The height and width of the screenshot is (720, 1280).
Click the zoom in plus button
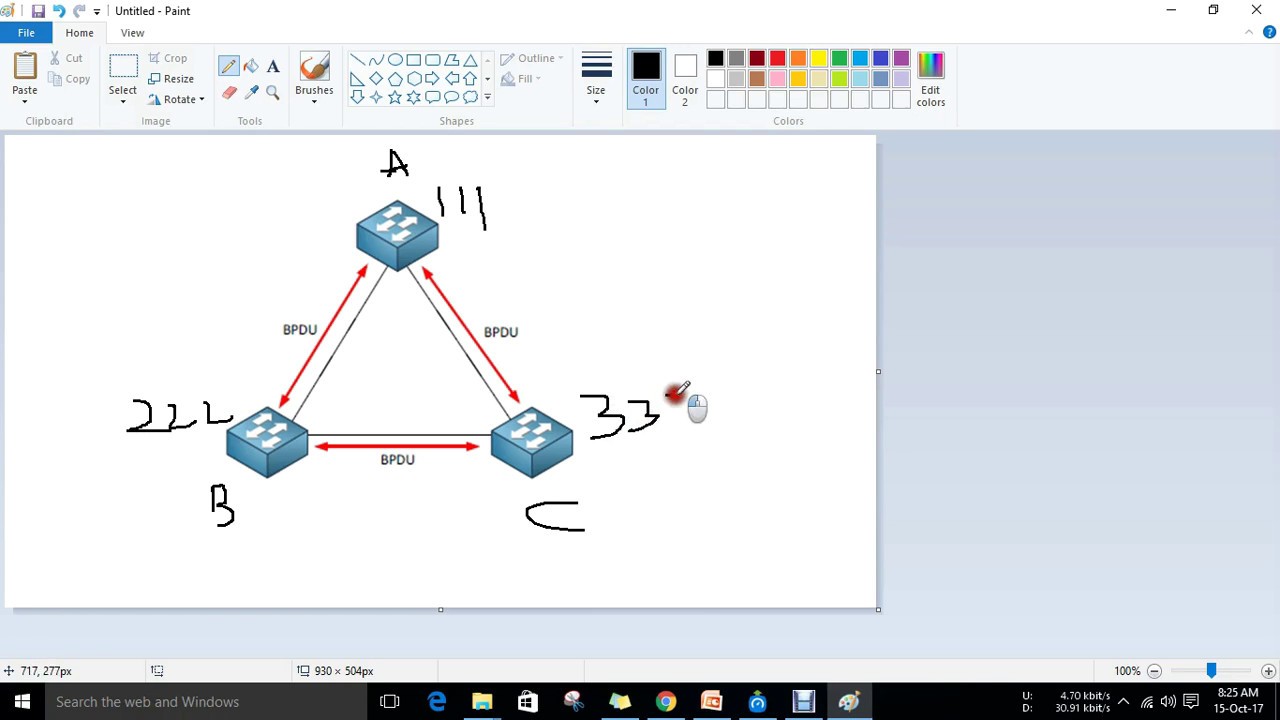point(1268,671)
